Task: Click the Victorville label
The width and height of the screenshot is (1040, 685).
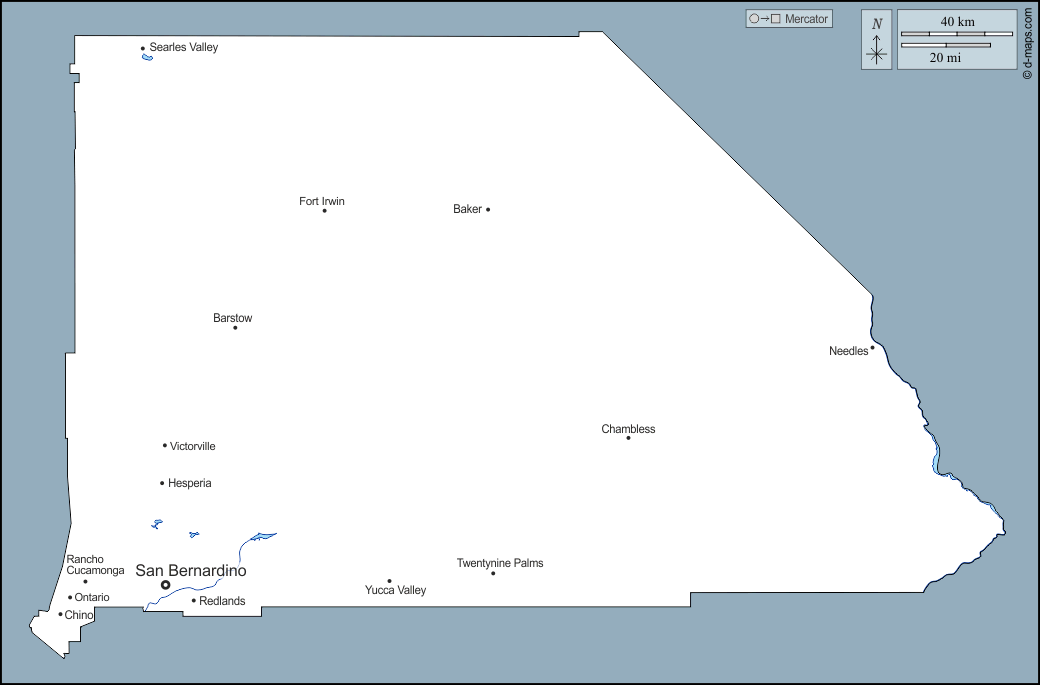Action: [192, 446]
